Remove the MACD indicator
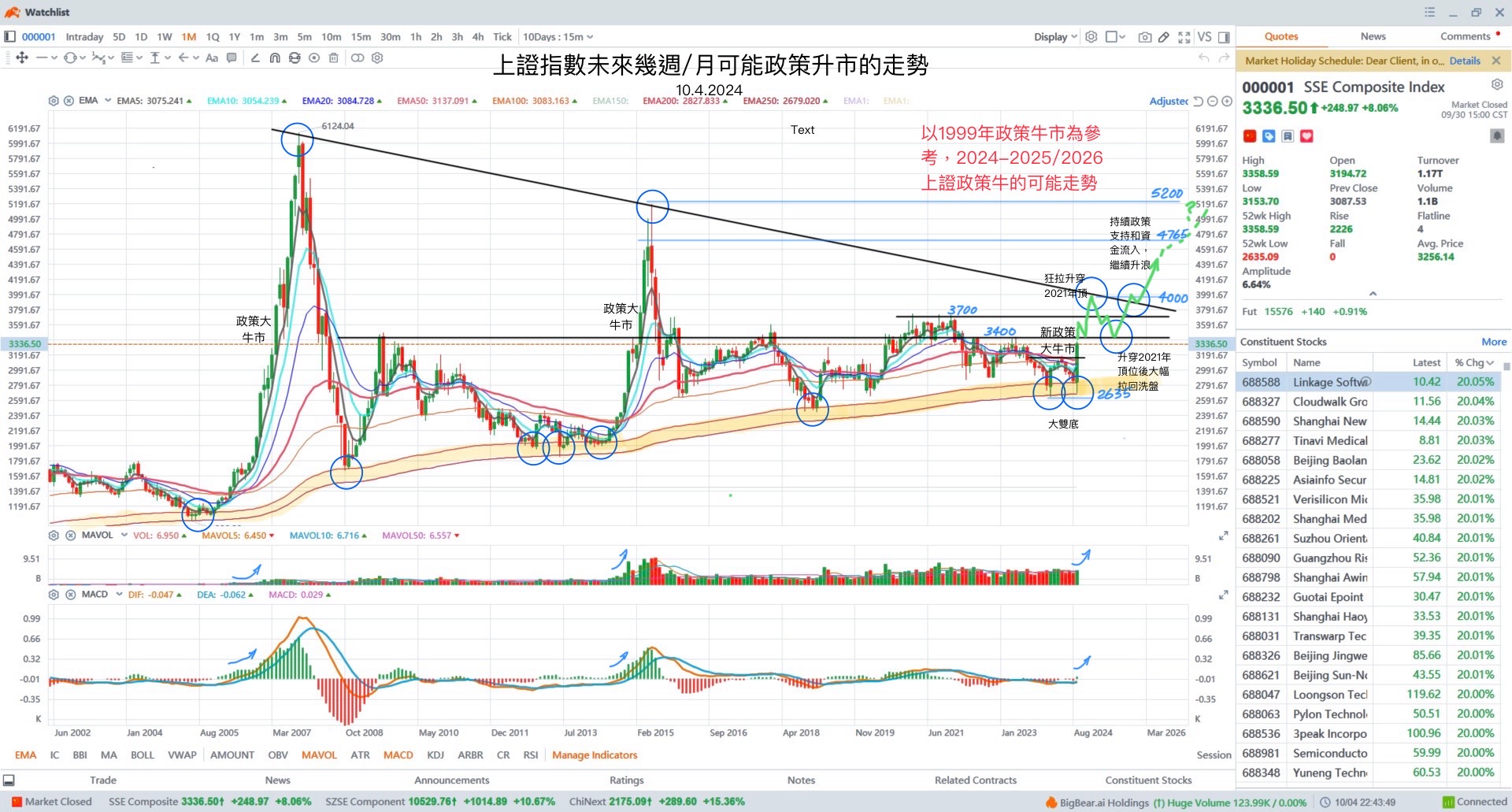 tap(70, 595)
